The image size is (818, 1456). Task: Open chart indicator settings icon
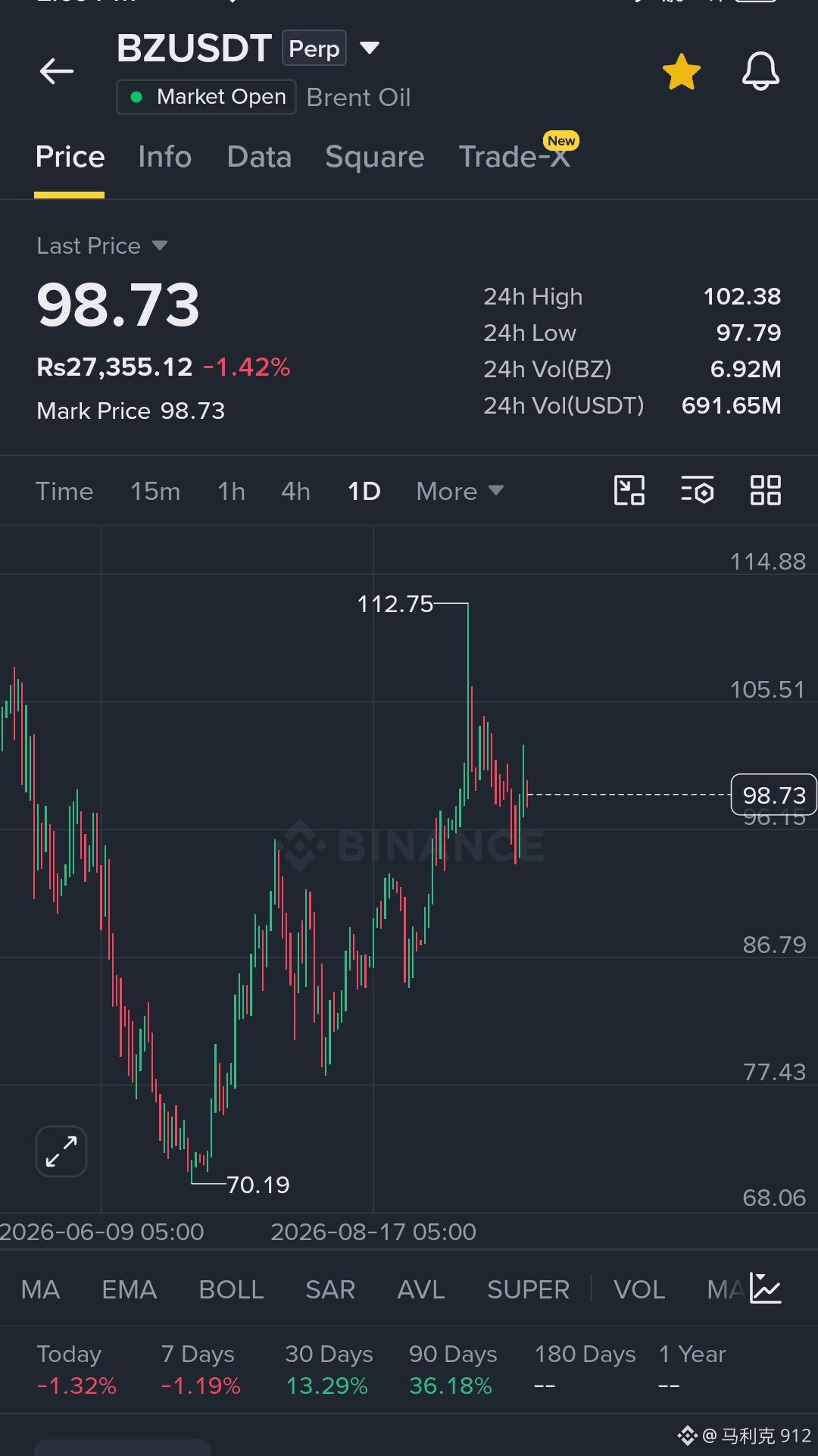[x=698, y=490]
